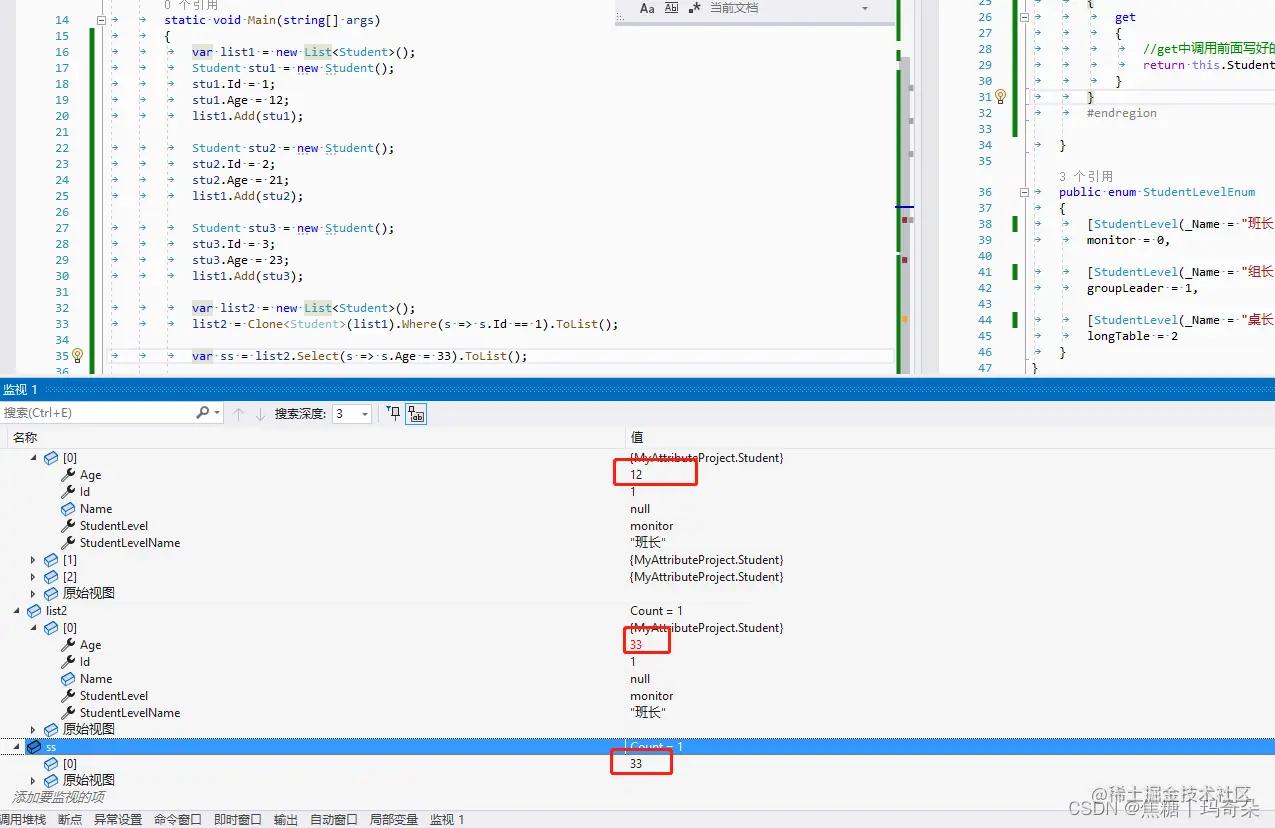Toggle Match case Aa in find bar
This screenshot has height=828, width=1275.
point(646,8)
